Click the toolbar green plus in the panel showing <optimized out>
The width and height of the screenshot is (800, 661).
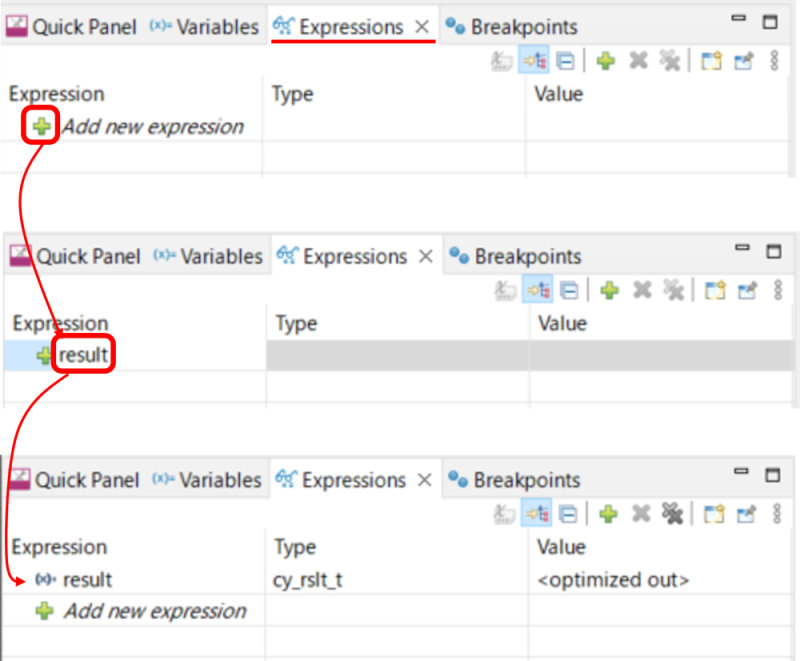(608, 514)
